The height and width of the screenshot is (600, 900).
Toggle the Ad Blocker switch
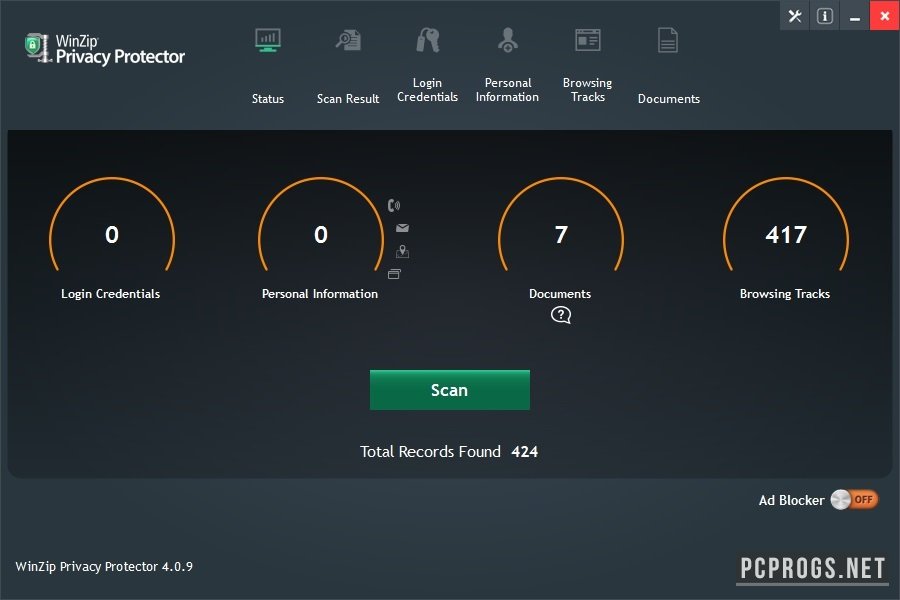[x=853, y=500]
